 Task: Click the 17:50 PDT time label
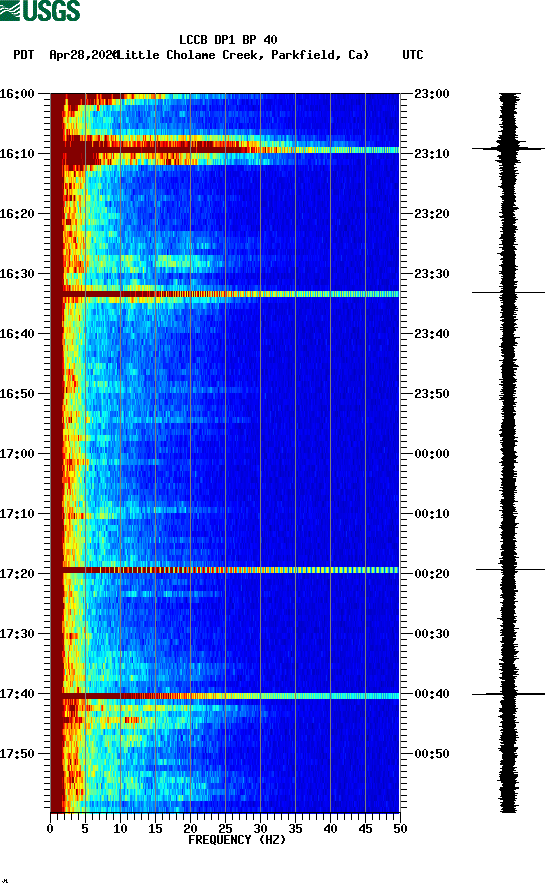point(17,754)
